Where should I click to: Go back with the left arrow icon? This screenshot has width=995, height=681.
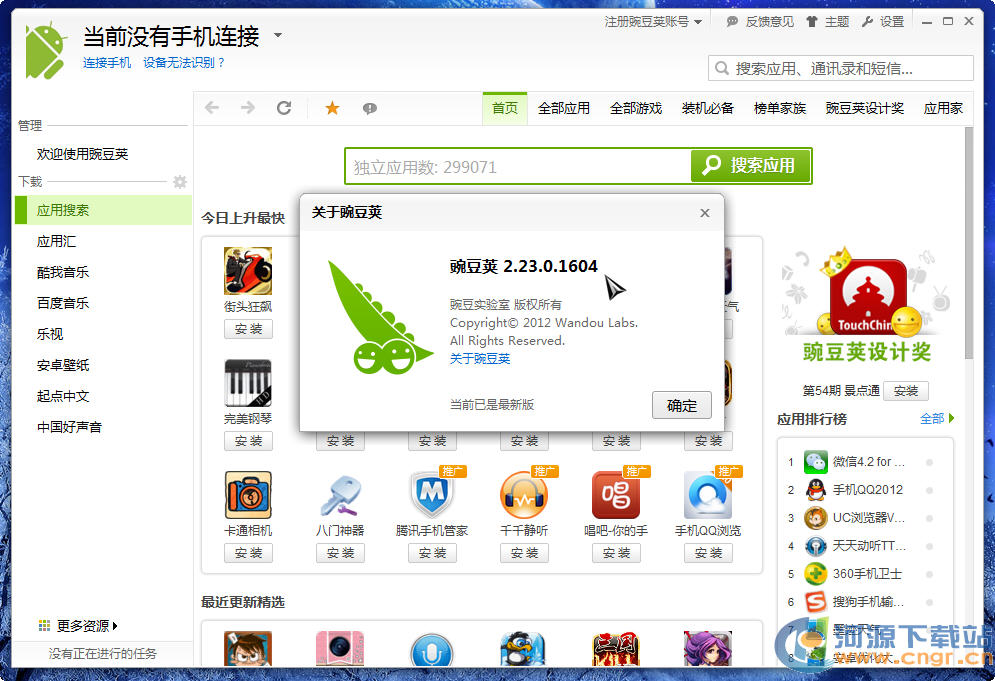212,108
